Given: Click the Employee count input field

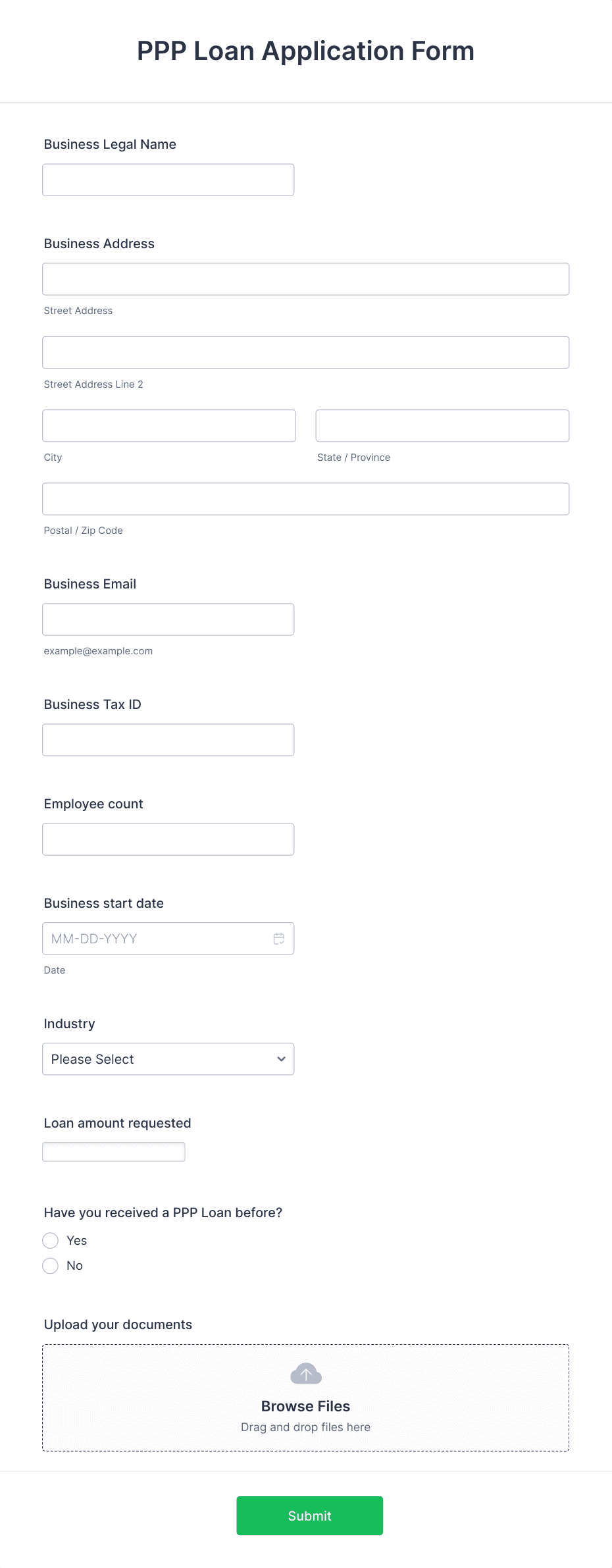Looking at the screenshot, I should click(x=168, y=839).
